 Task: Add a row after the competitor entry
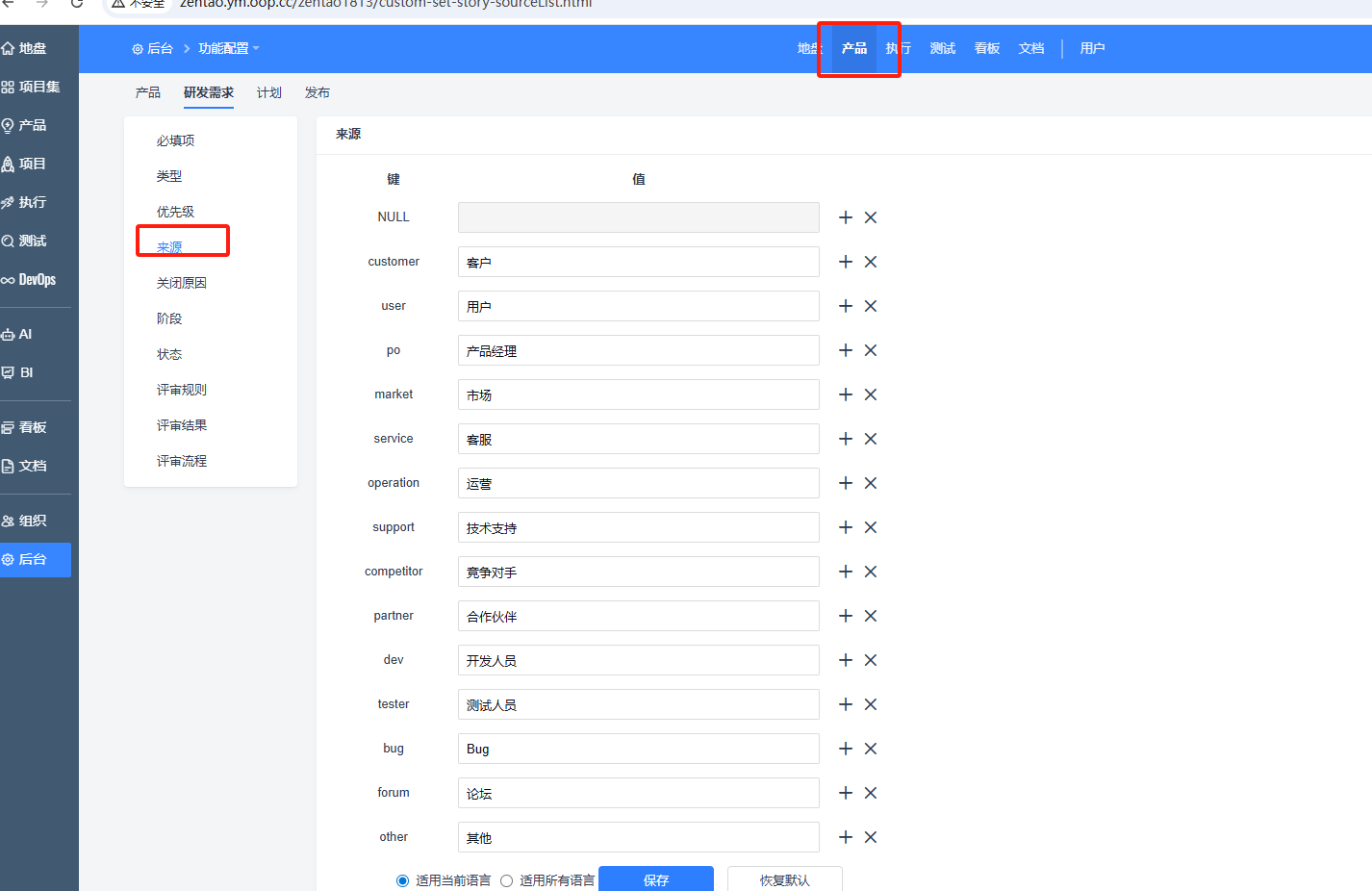click(846, 572)
